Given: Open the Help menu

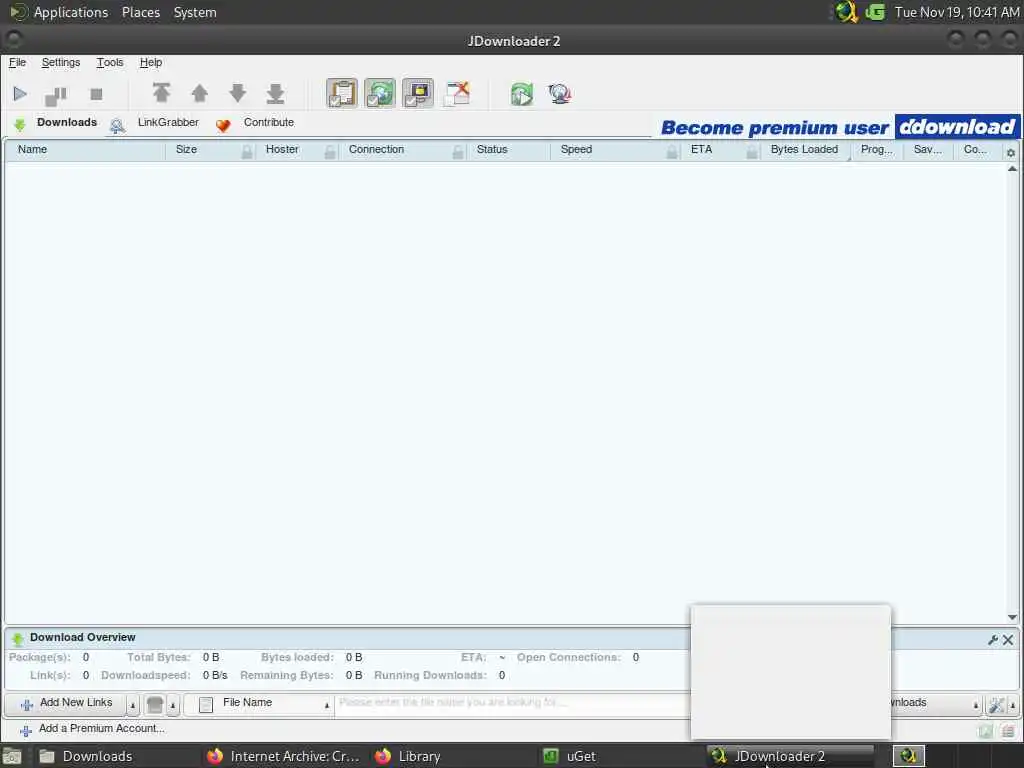Looking at the screenshot, I should (x=151, y=63).
